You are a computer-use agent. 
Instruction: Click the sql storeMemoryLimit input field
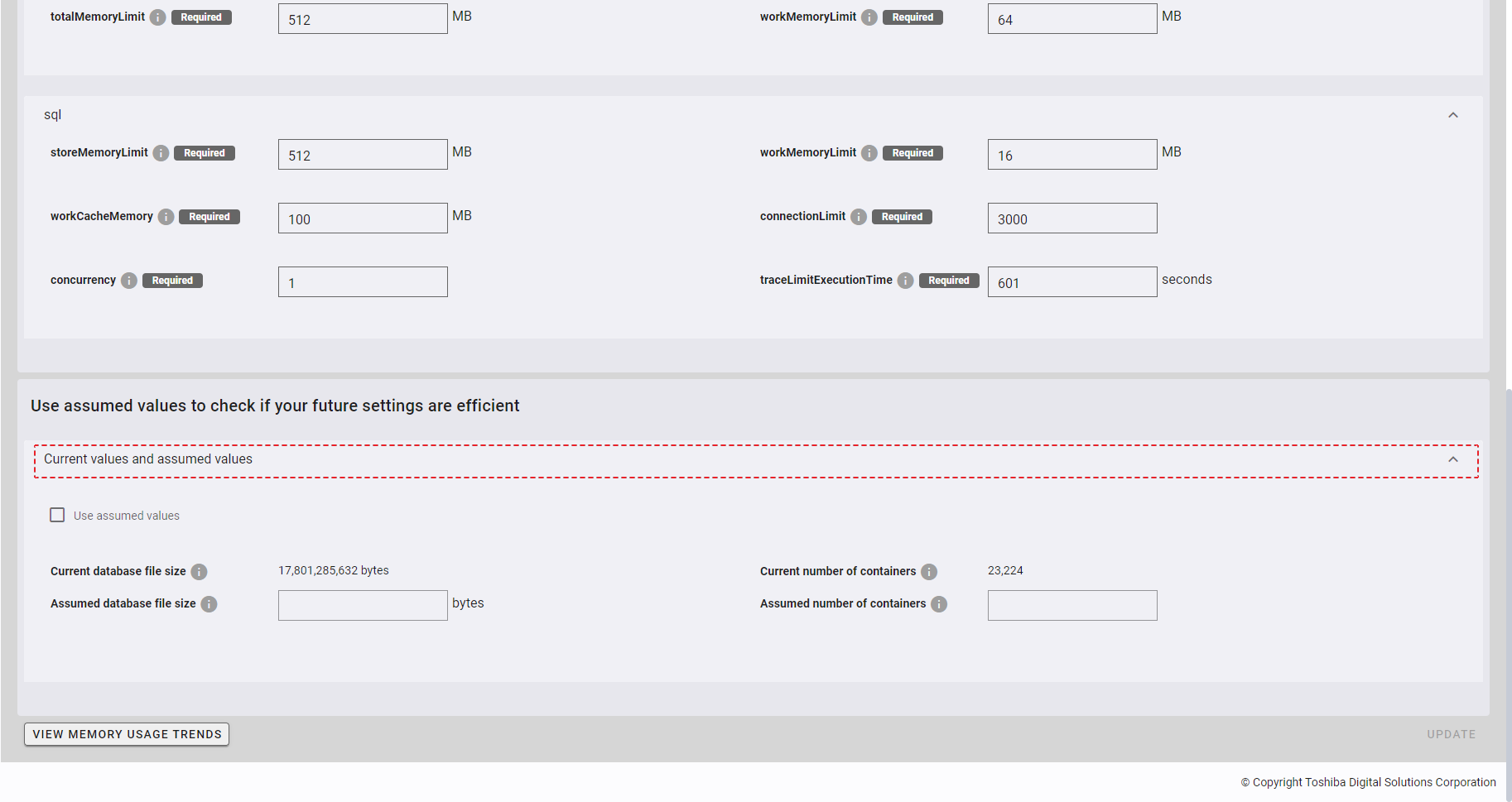(x=363, y=155)
